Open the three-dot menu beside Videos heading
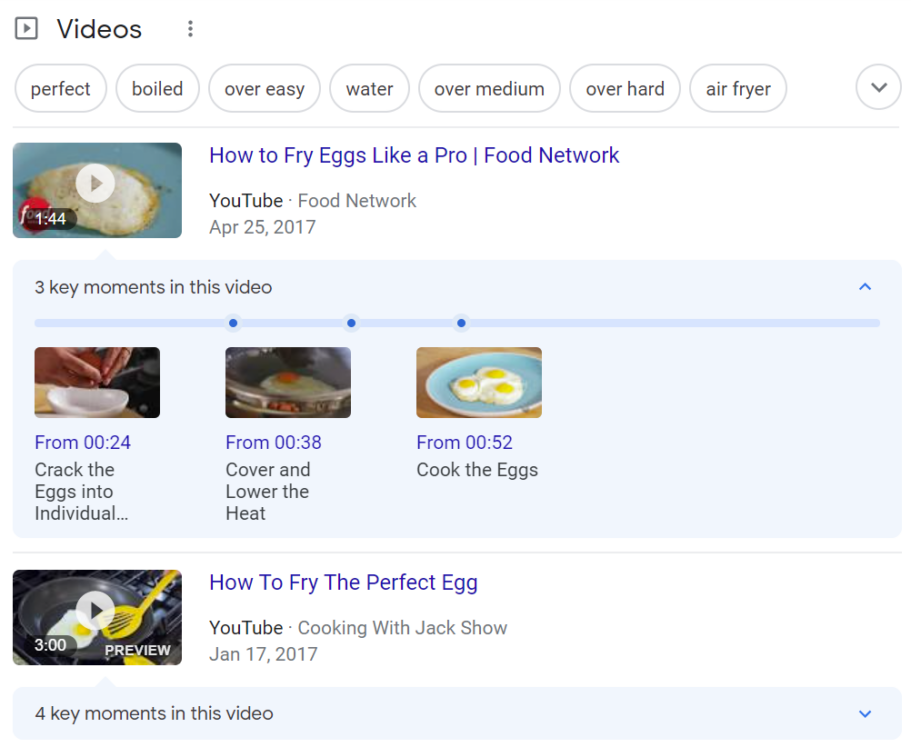 pos(190,28)
